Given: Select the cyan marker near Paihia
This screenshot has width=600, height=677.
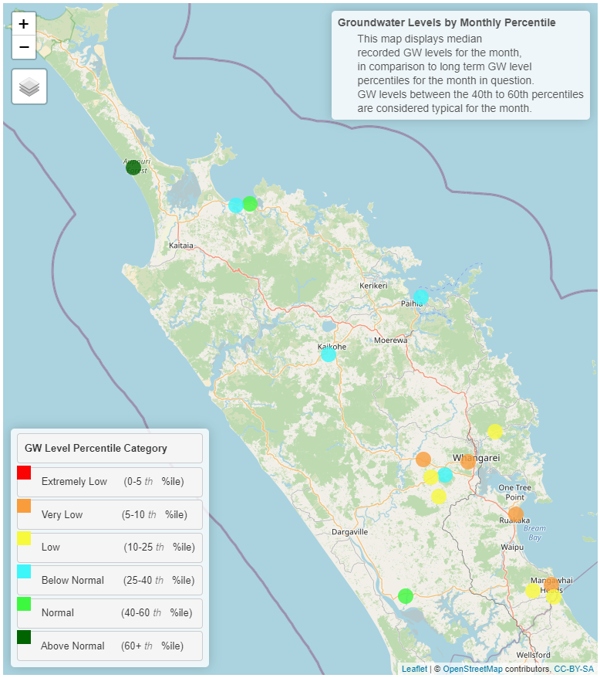Looking at the screenshot, I should pyautogui.click(x=421, y=297).
